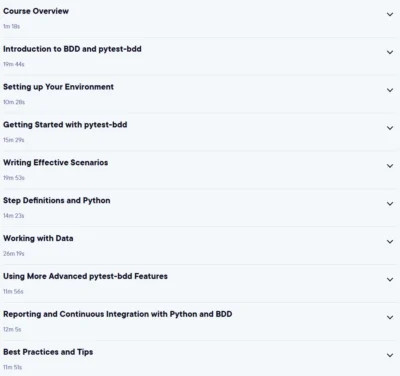400x376 pixels.
Task: Open Using More Advanced pytest-bdd Features title
Action: [85, 276]
